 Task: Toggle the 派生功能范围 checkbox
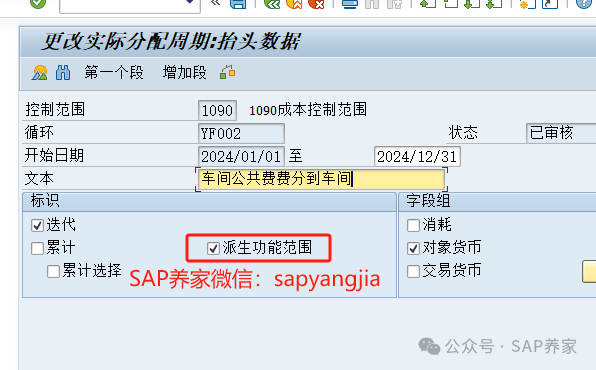click(x=213, y=248)
